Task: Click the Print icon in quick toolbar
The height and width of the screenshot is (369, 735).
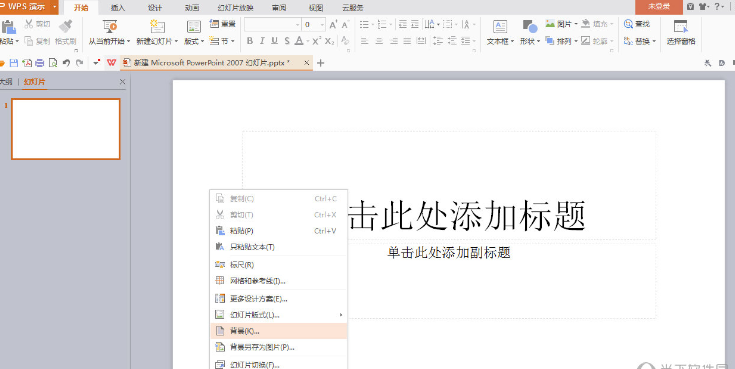Action: (x=40, y=63)
